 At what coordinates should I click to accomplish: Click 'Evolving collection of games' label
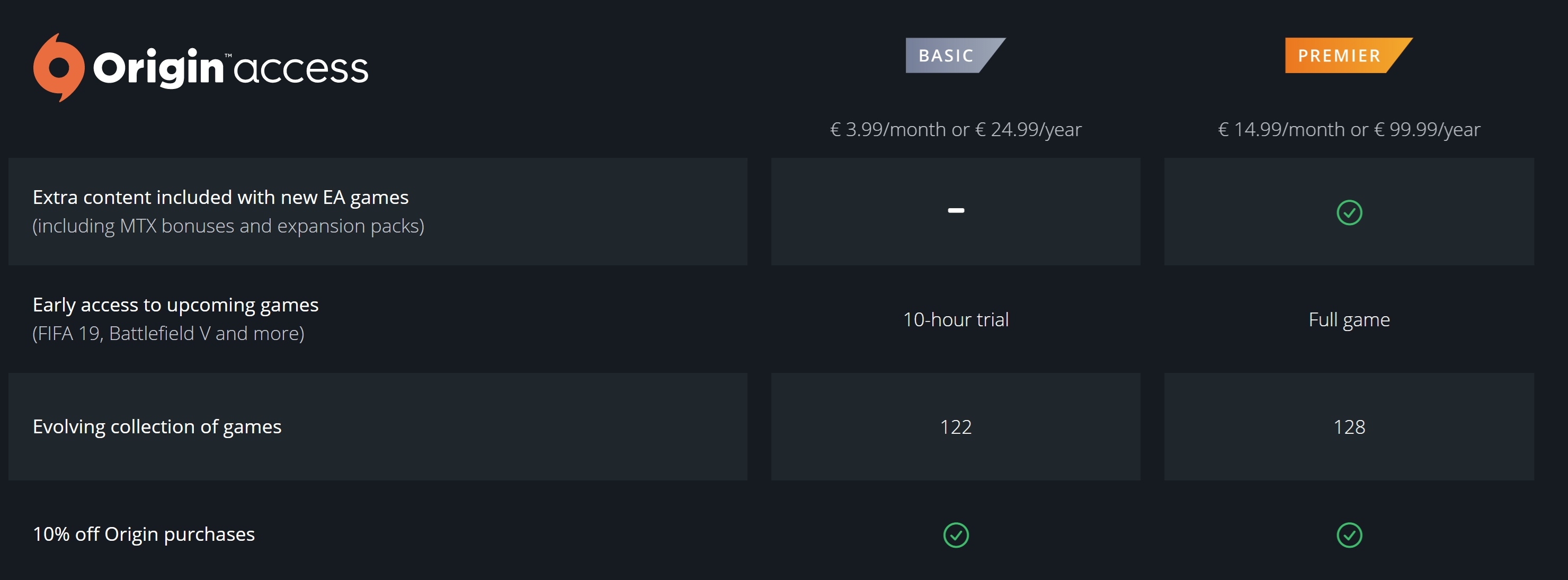pyautogui.click(x=157, y=426)
